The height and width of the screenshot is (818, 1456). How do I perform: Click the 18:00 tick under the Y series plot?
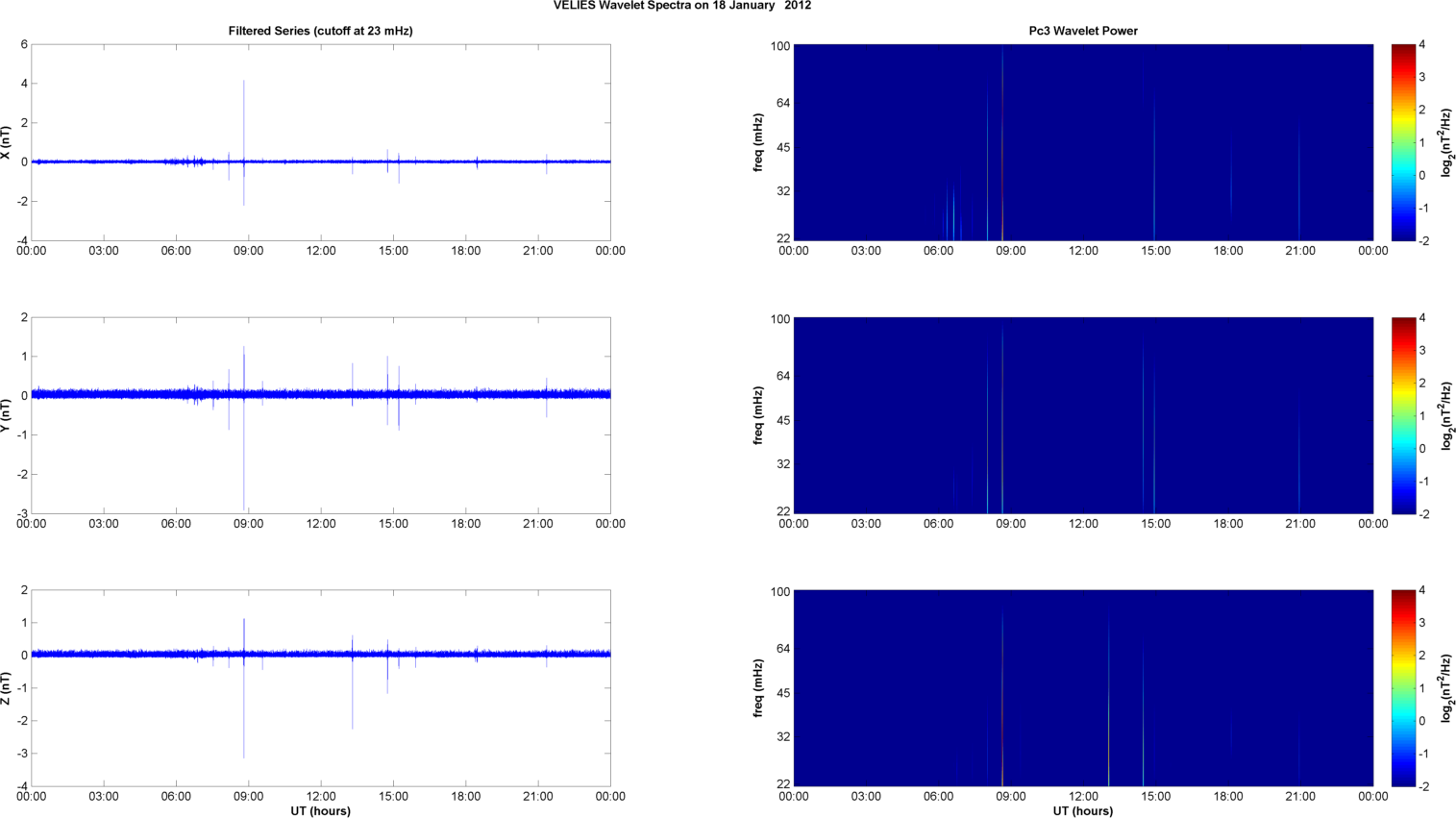pos(466,524)
